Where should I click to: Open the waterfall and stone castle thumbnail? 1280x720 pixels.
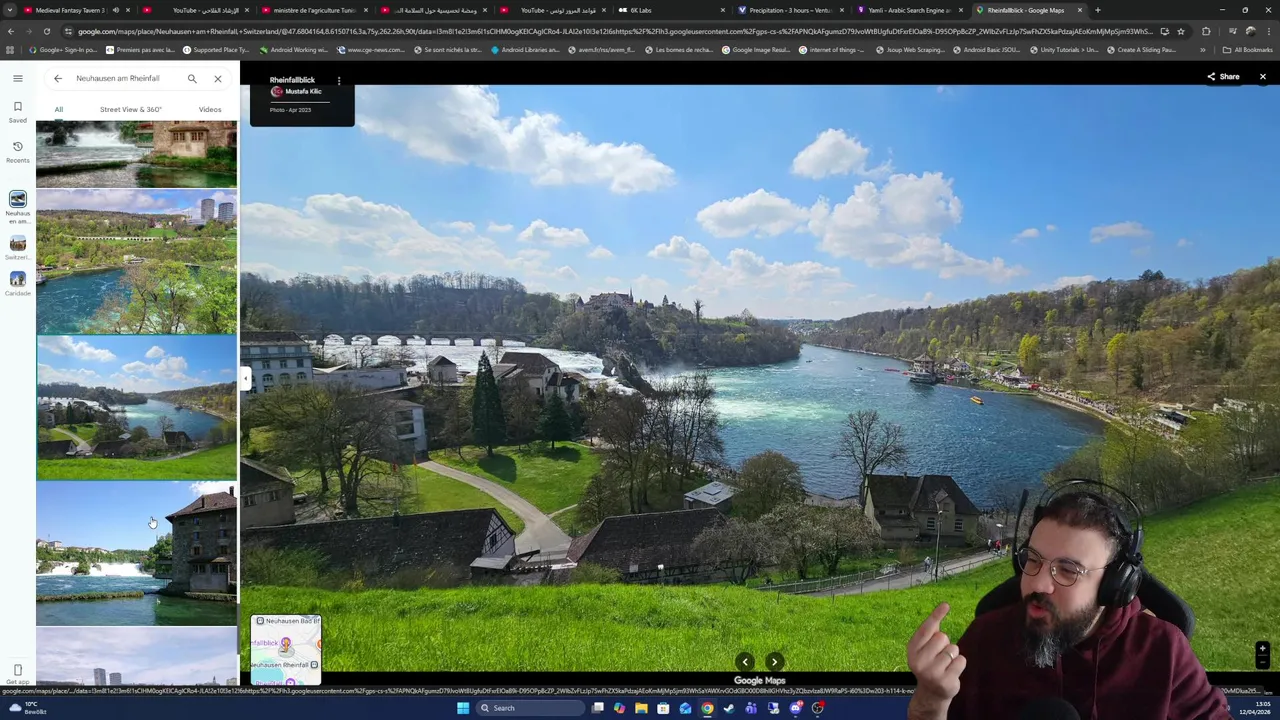pos(137,154)
